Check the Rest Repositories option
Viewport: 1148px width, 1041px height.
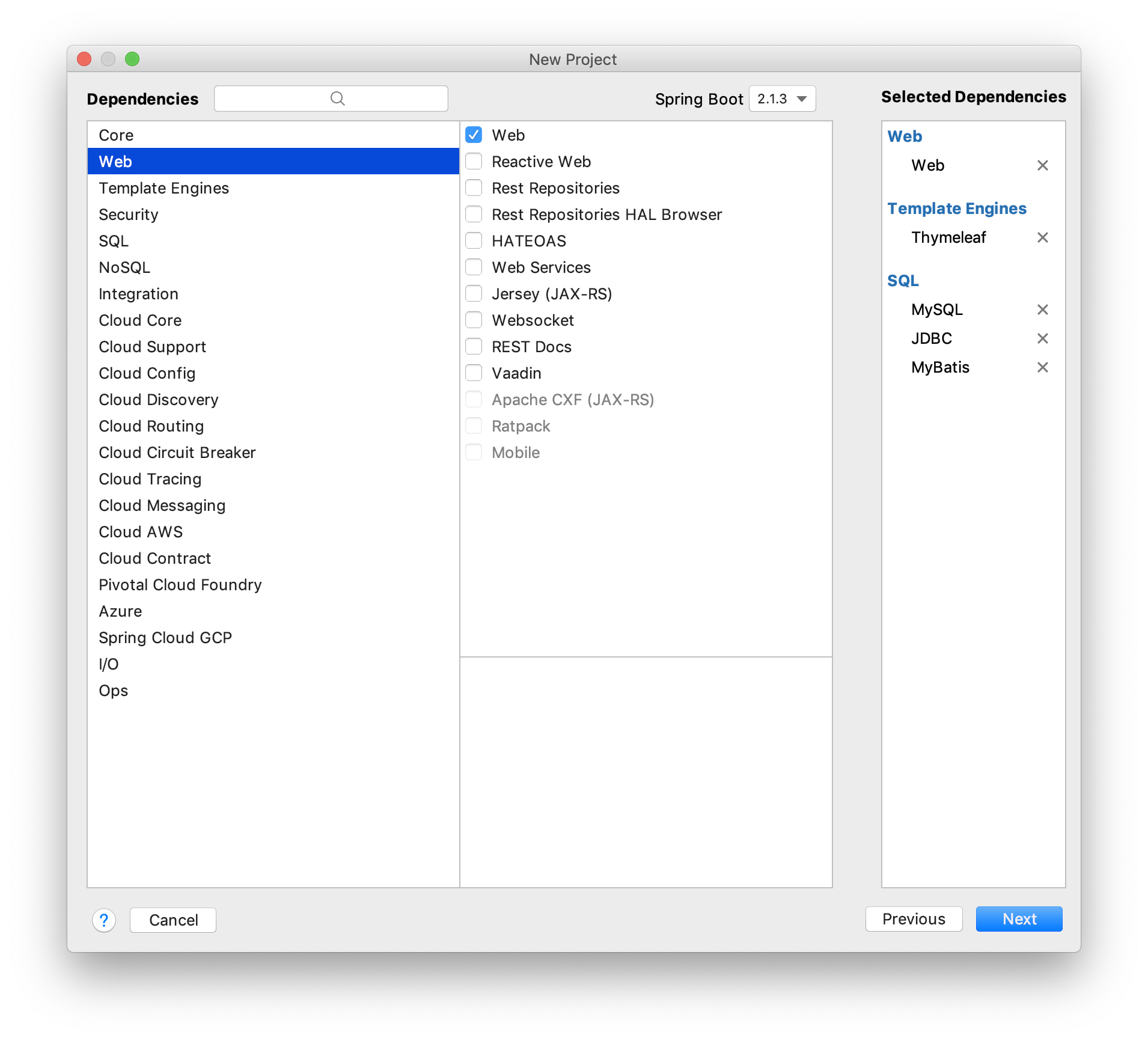point(474,188)
